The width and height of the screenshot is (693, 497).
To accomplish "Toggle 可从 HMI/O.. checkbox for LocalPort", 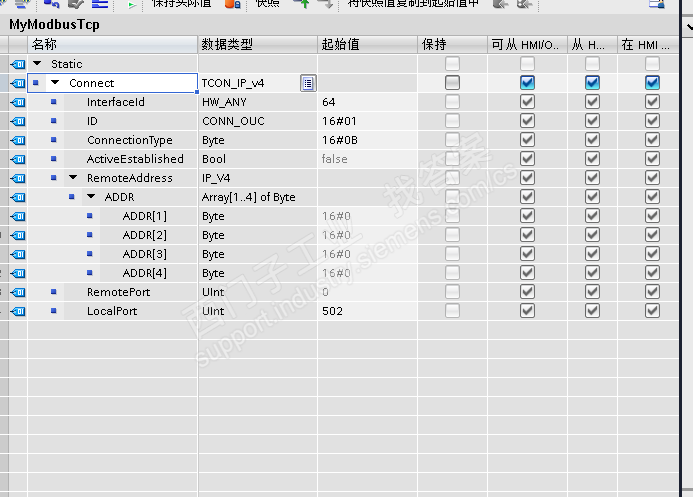I will click(x=527, y=311).
